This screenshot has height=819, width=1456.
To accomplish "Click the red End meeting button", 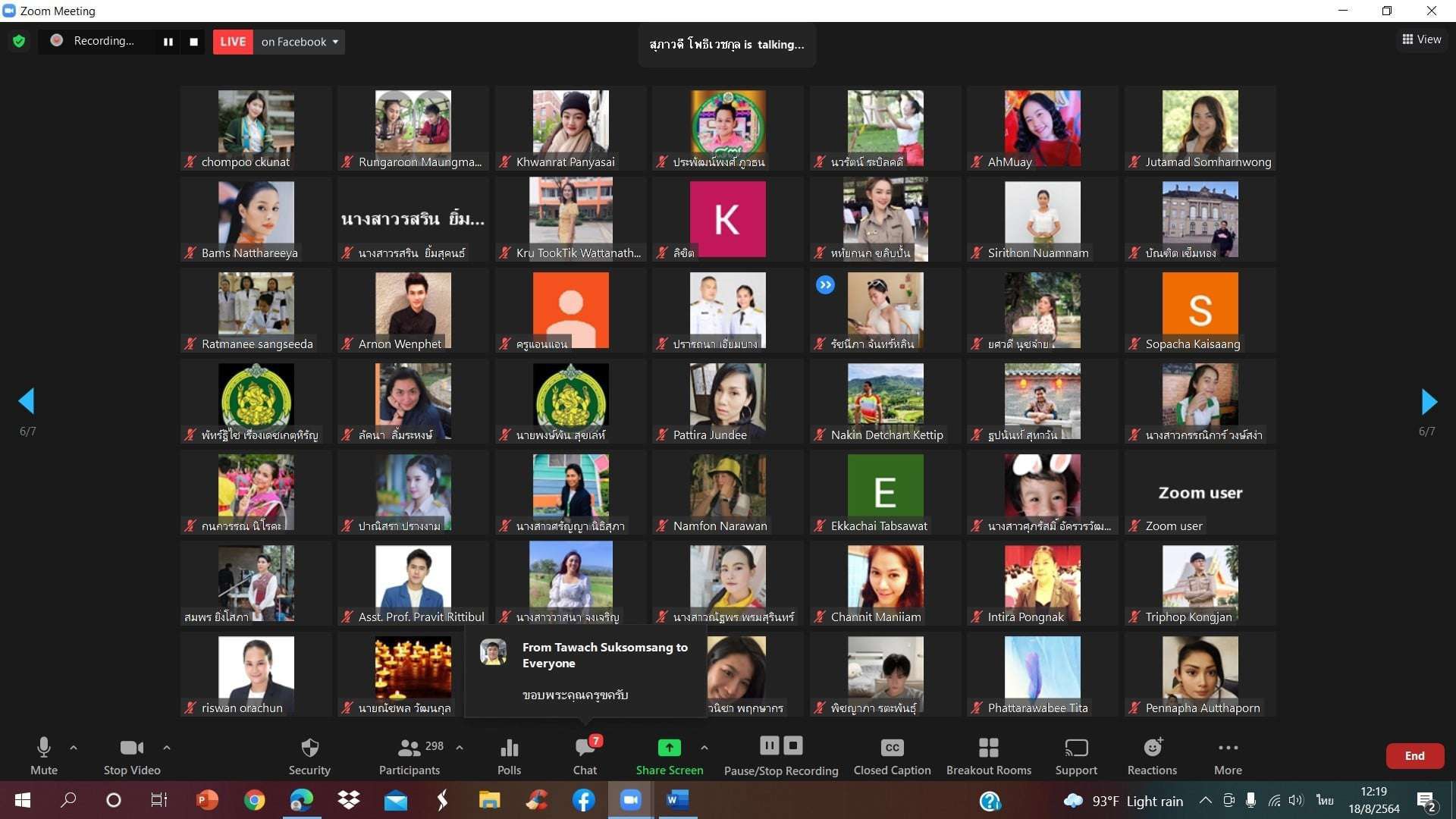I will 1414,755.
